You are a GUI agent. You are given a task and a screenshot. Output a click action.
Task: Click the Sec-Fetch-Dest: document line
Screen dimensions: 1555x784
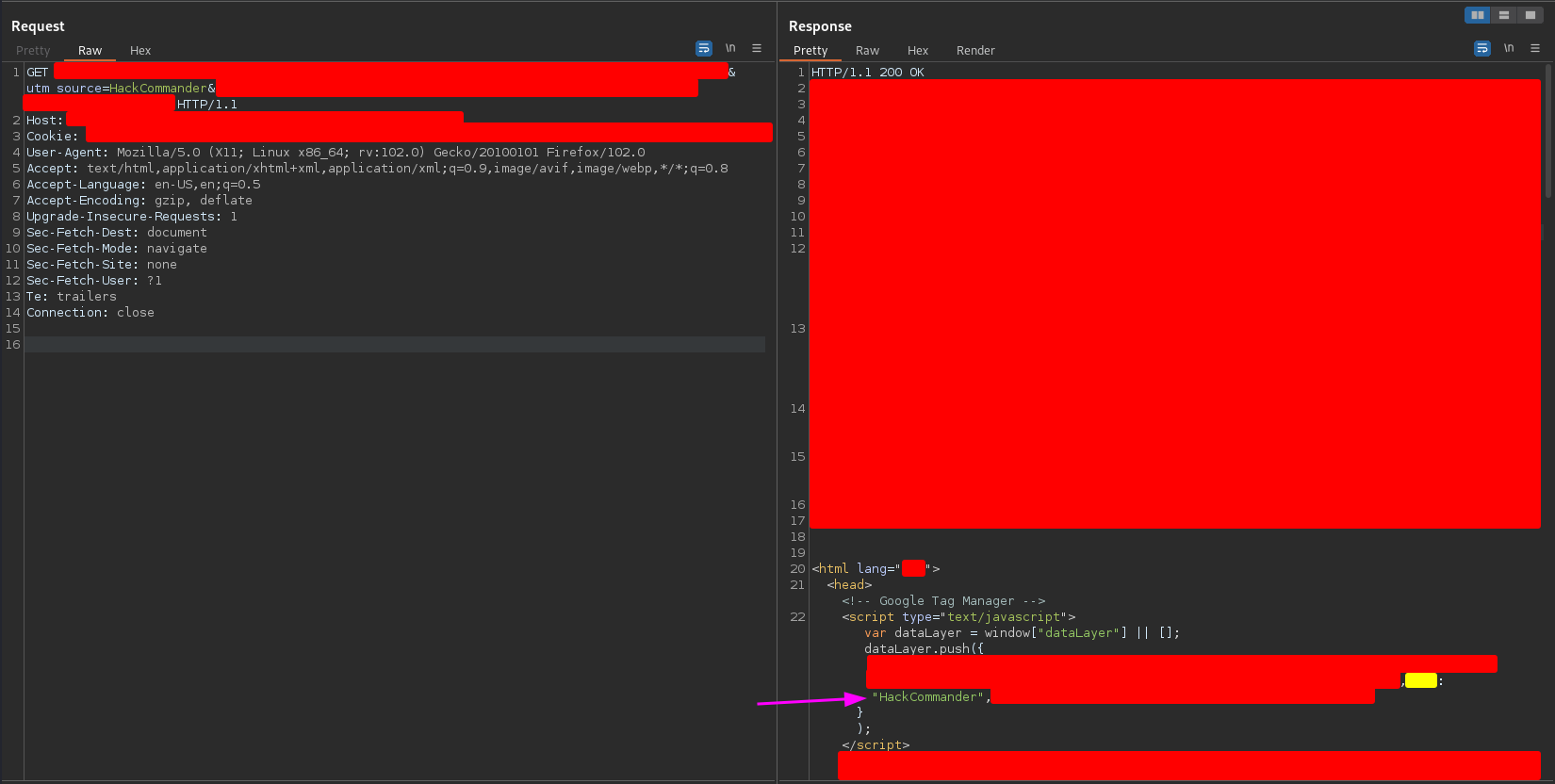(x=117, y=233)
